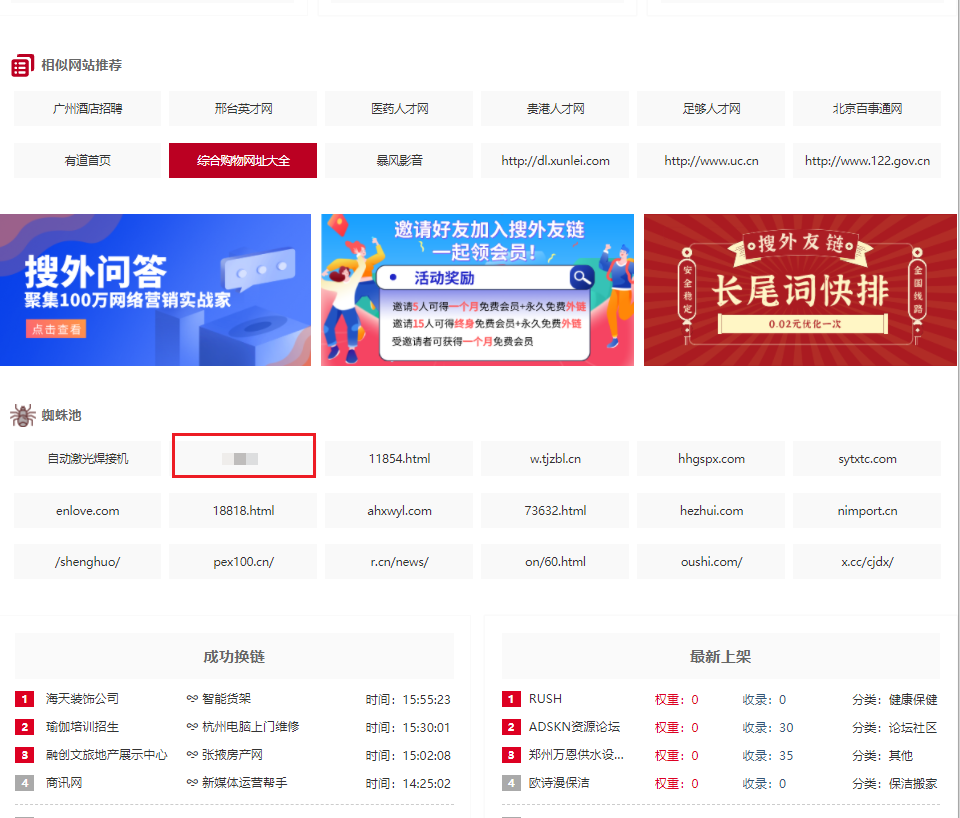Switch to the 最新上架 panel header
960x818 pixels.
(x=720, y=657)
